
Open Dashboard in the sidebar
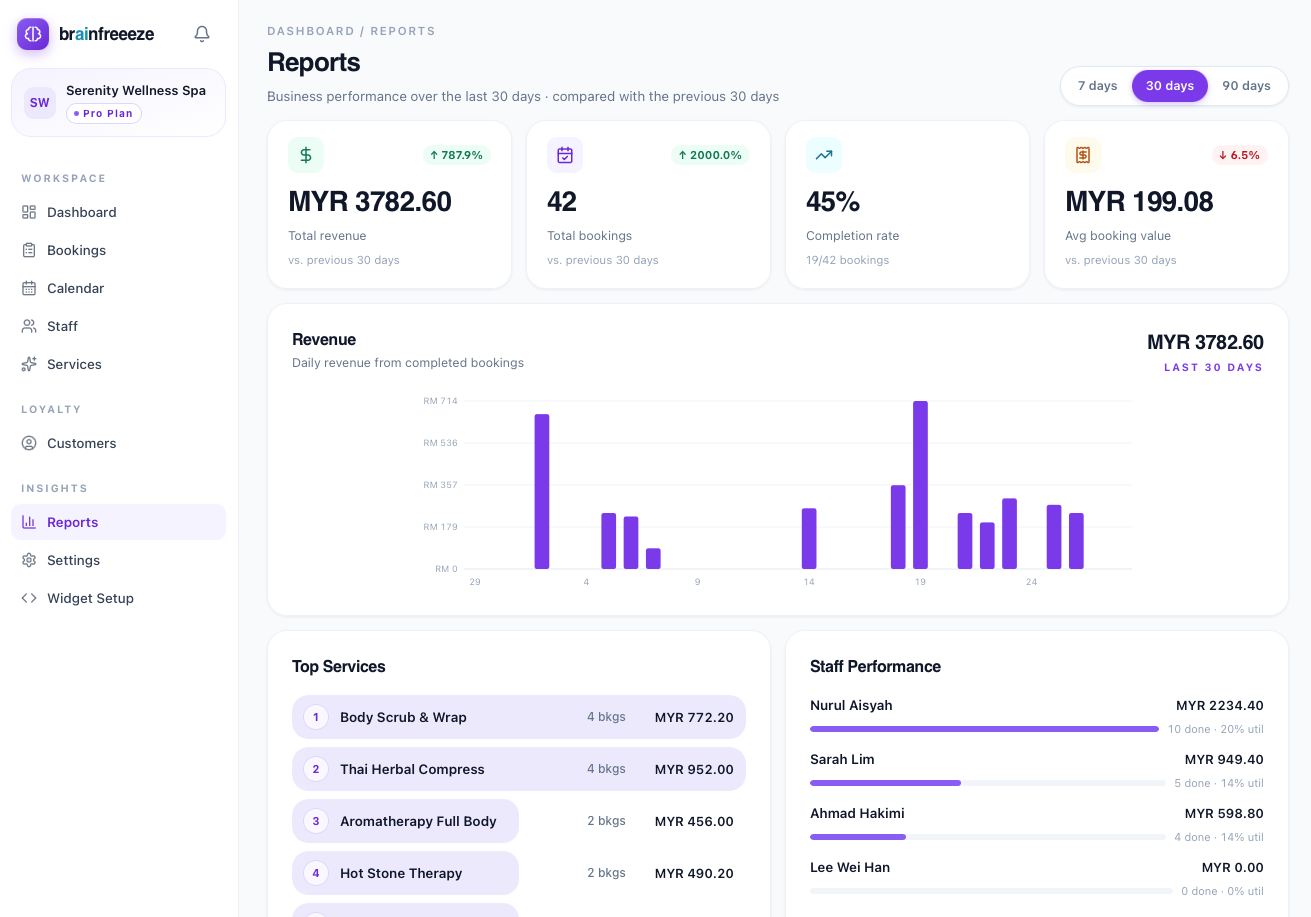(x=118, y=212)
